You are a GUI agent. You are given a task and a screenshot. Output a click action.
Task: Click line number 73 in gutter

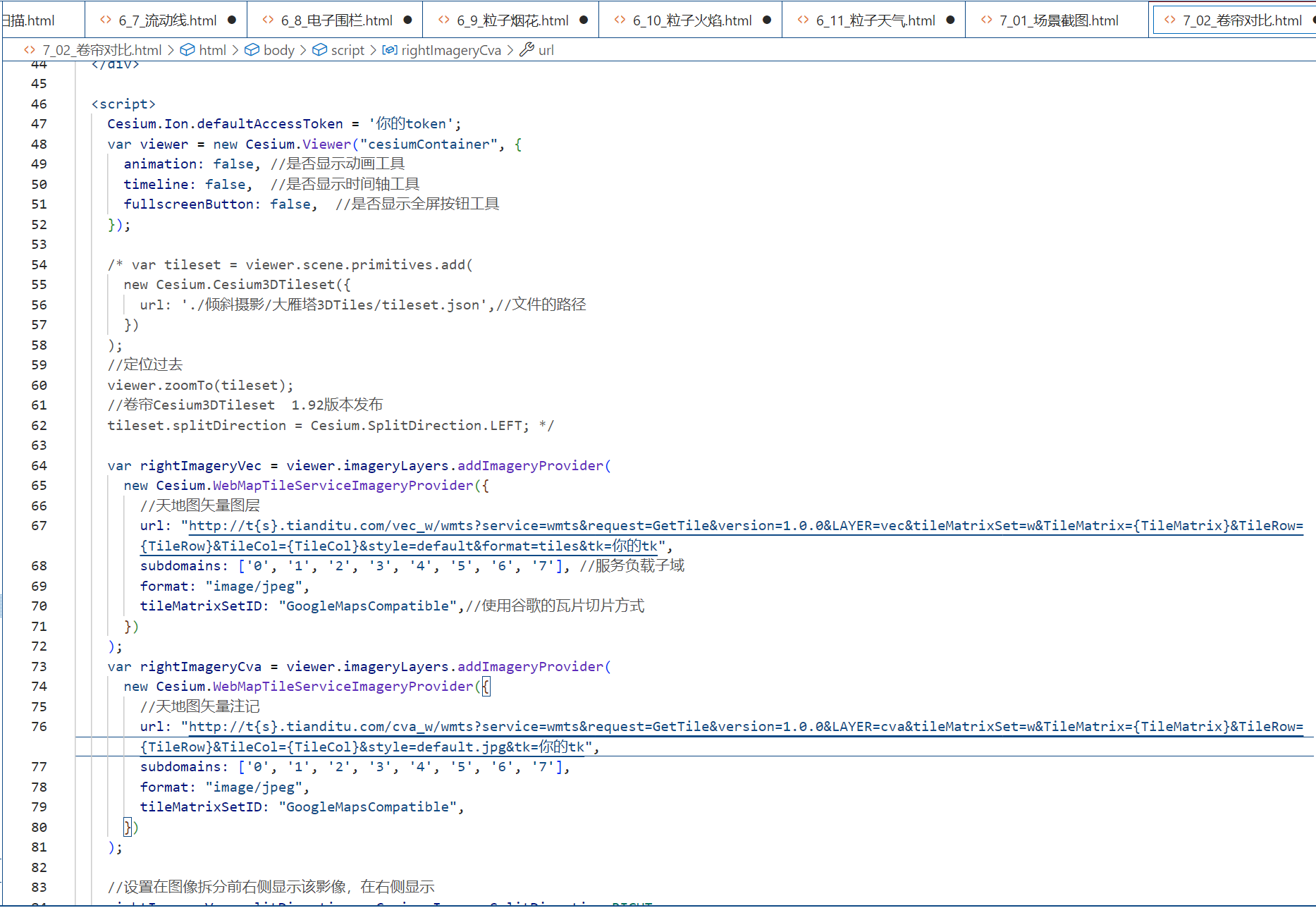[39, 667]
